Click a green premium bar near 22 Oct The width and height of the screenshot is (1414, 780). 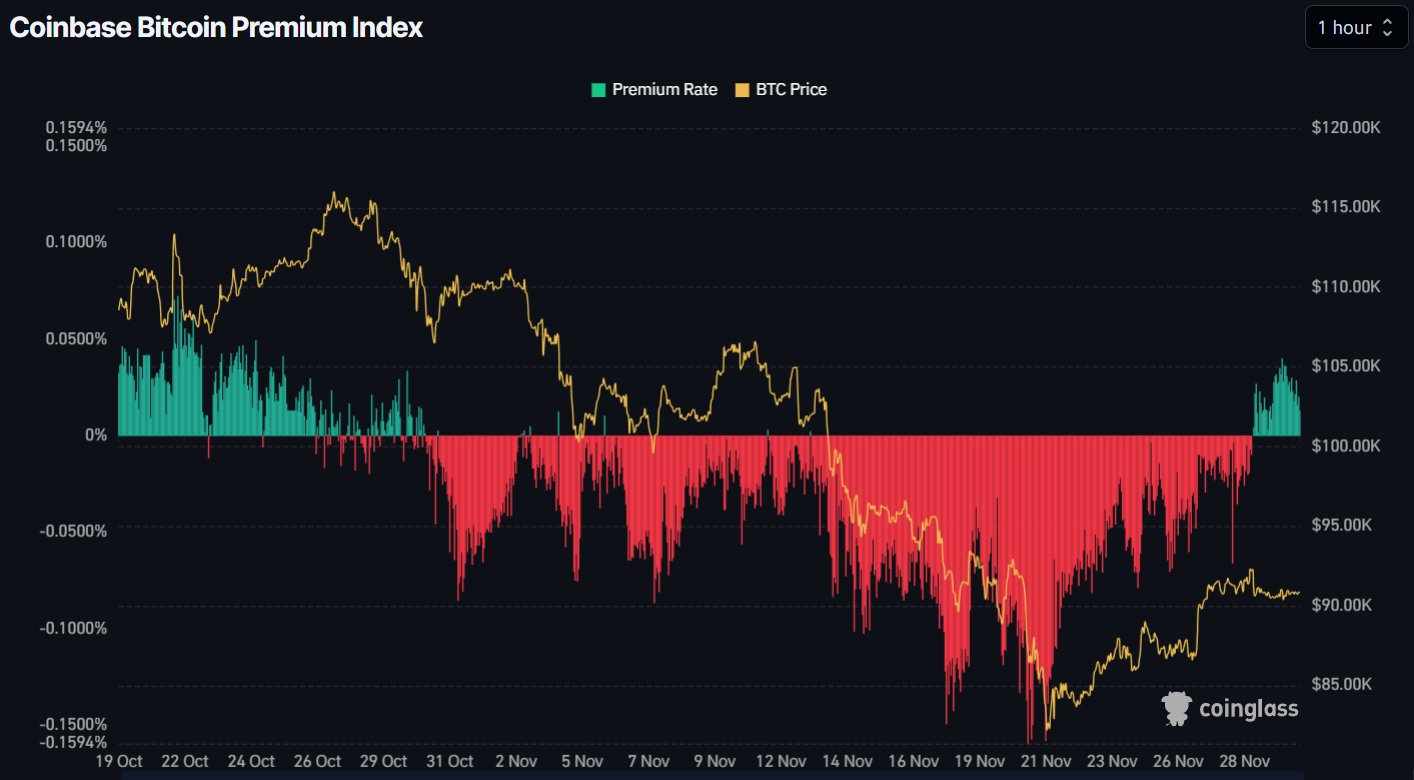(x=185, y=390)
